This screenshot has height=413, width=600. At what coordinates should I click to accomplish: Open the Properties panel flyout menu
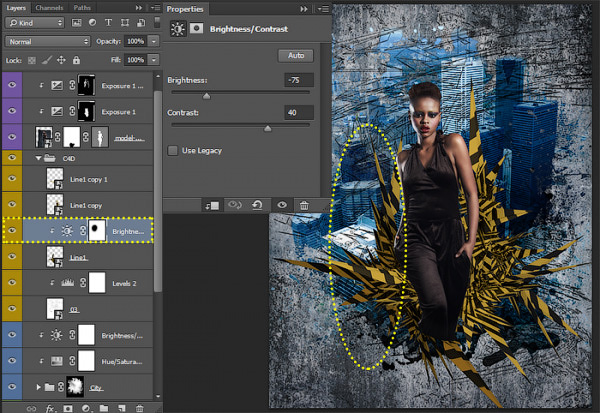pyautogui.click(x=324, y=8)
